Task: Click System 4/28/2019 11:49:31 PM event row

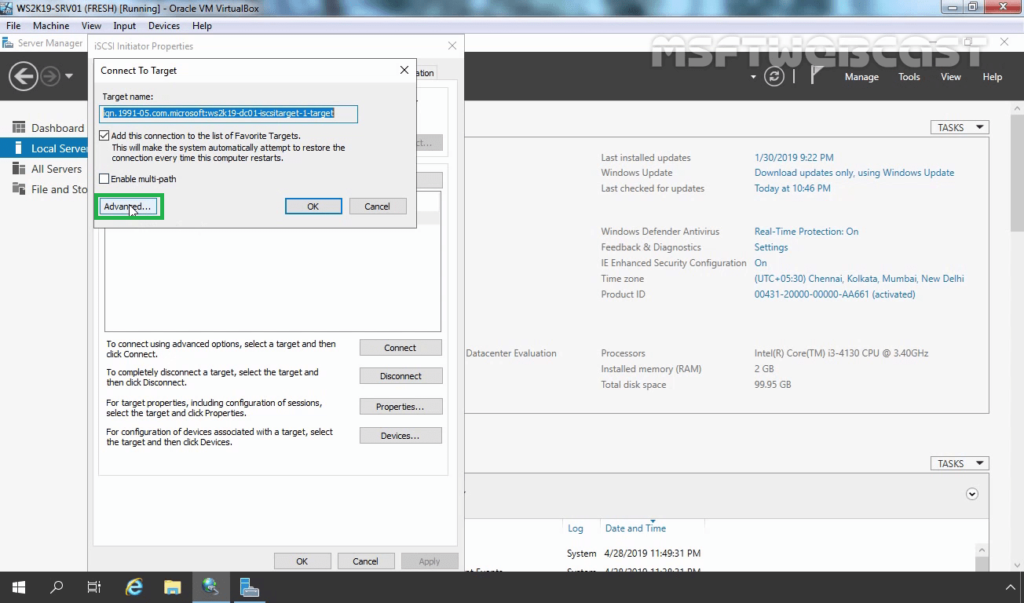Action: coord(633,553)
